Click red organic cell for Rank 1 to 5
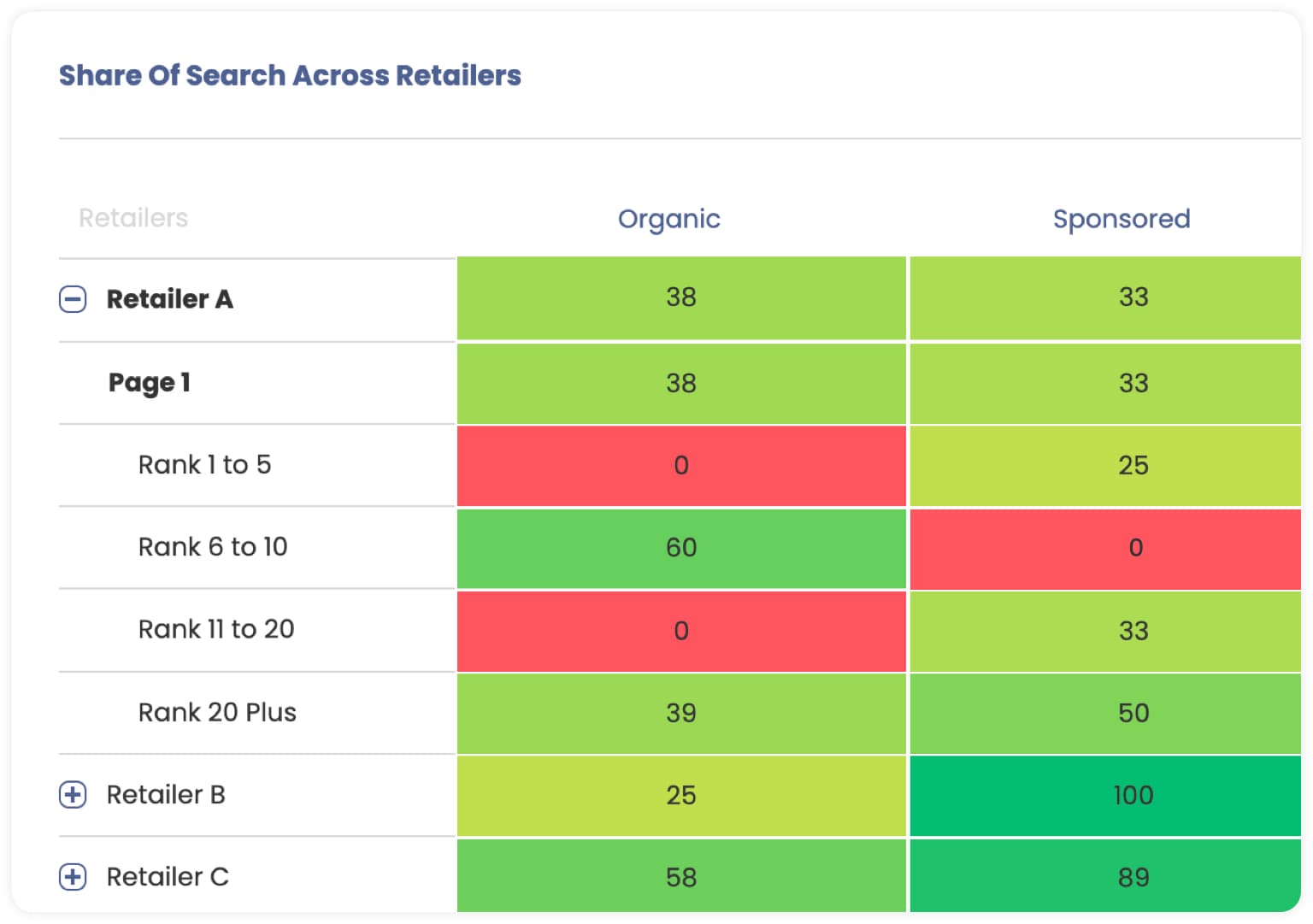1313x924 pixels. coord(681,465)
